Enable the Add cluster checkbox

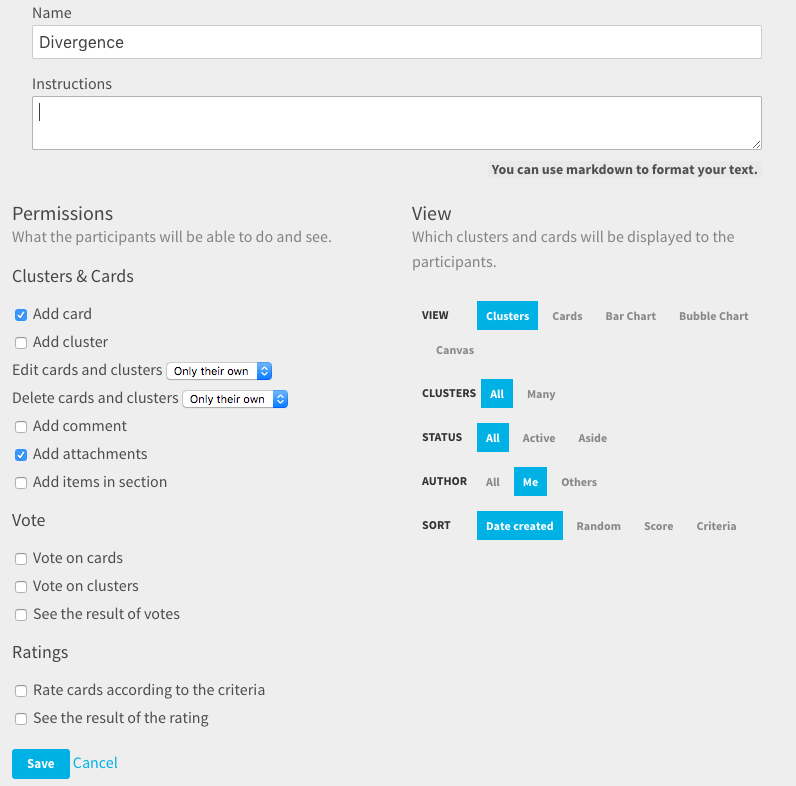coord(21,343)
